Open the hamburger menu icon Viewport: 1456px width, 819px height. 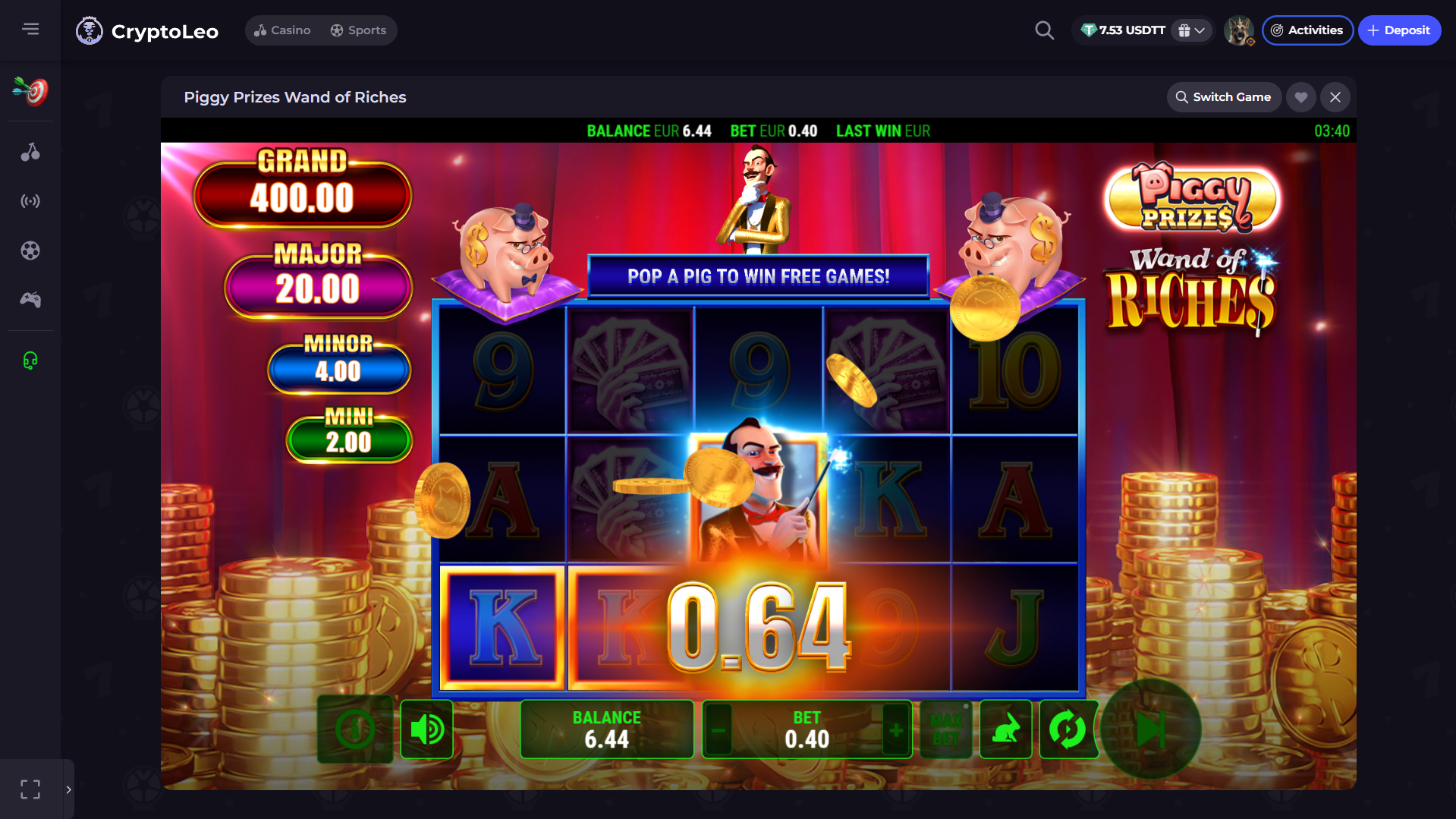(x=30, y=29)
